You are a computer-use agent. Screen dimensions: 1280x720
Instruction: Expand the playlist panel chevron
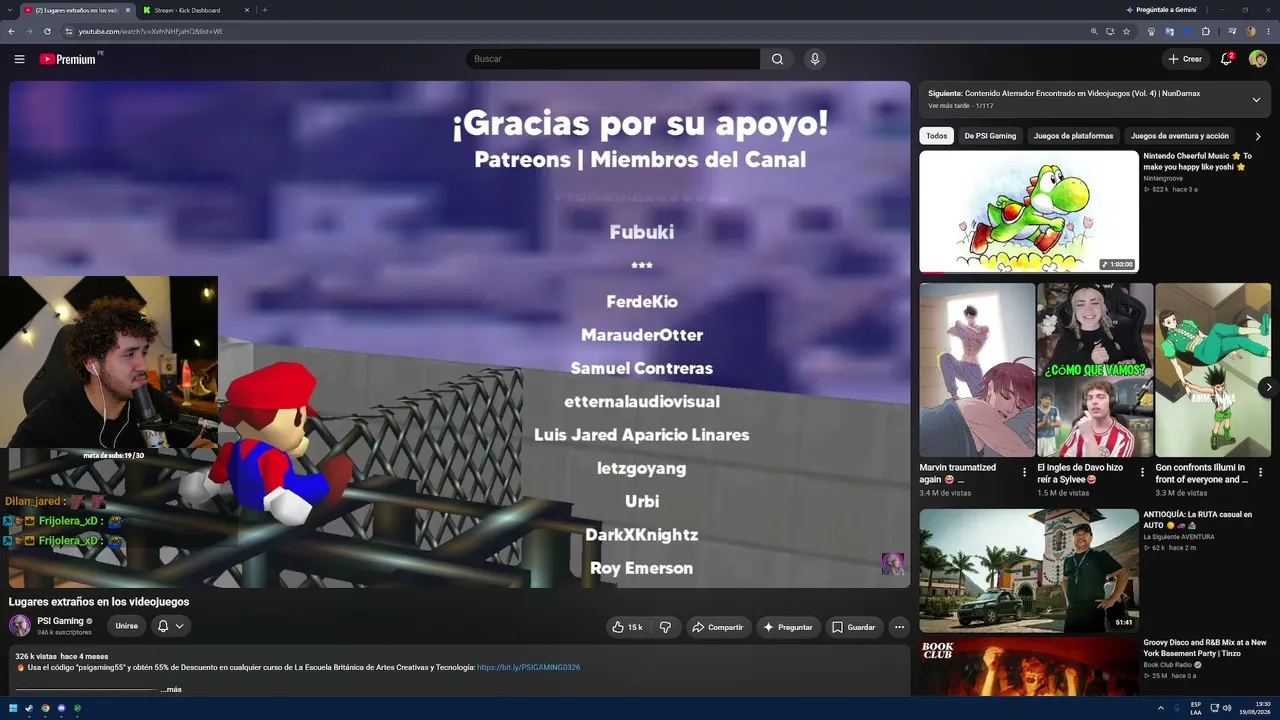(x=1256, y=99)
